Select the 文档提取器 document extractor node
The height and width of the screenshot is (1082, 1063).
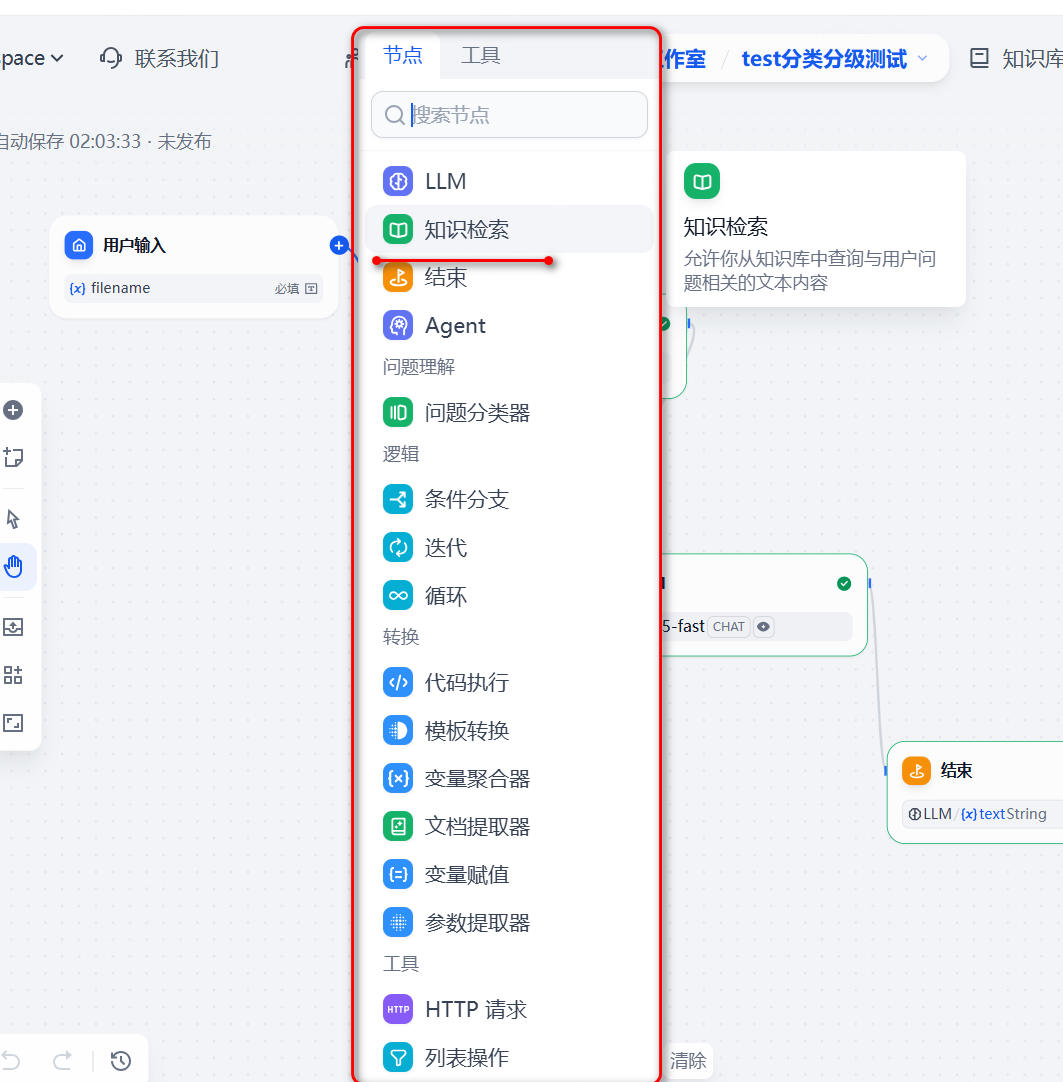point(476,827)
